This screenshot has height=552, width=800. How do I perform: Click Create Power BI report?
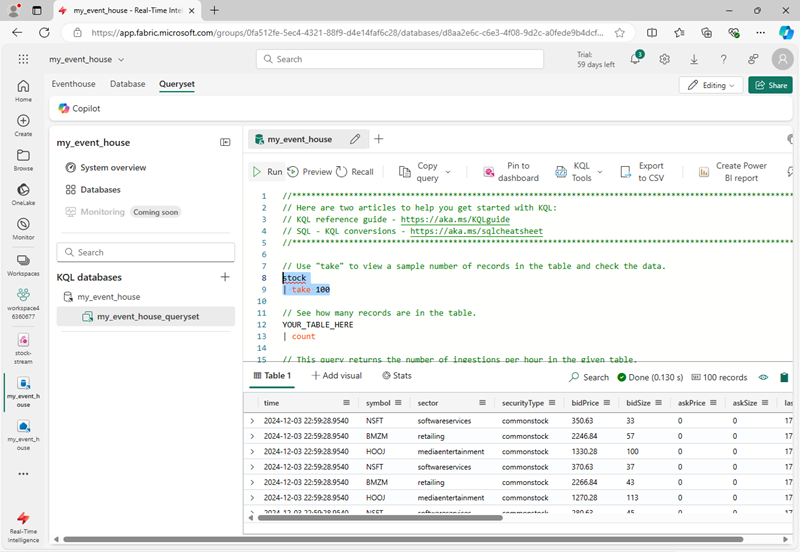pyautogui.click(x=733, y=172)
